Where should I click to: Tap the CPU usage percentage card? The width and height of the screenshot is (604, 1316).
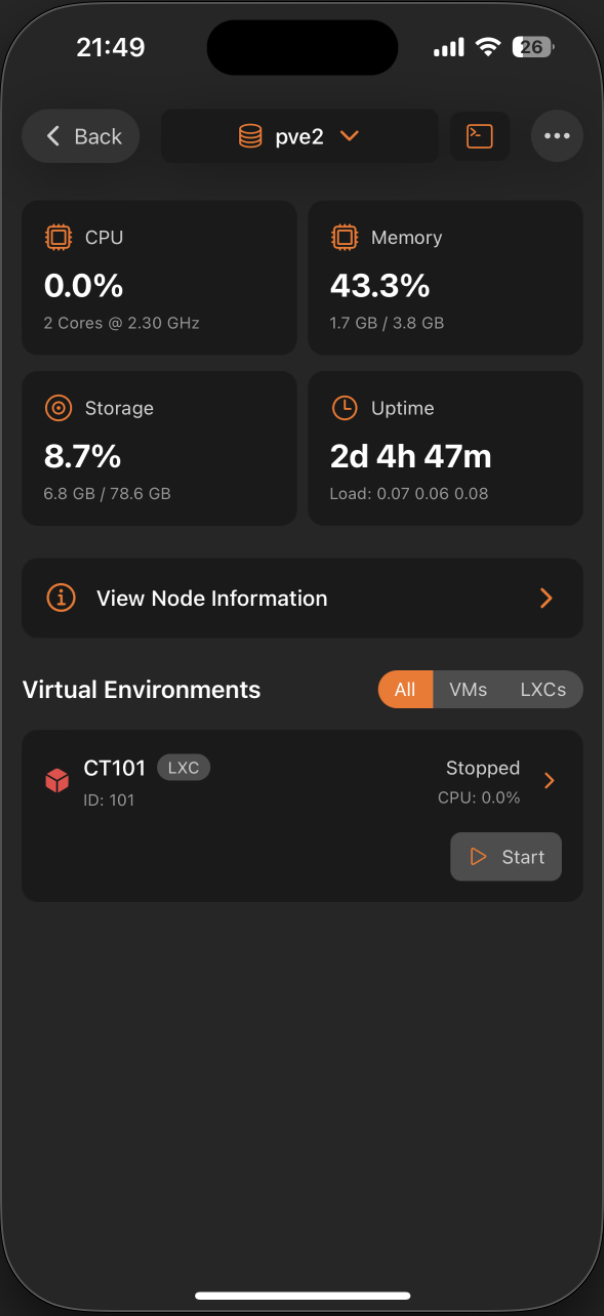tap(159, 277)
